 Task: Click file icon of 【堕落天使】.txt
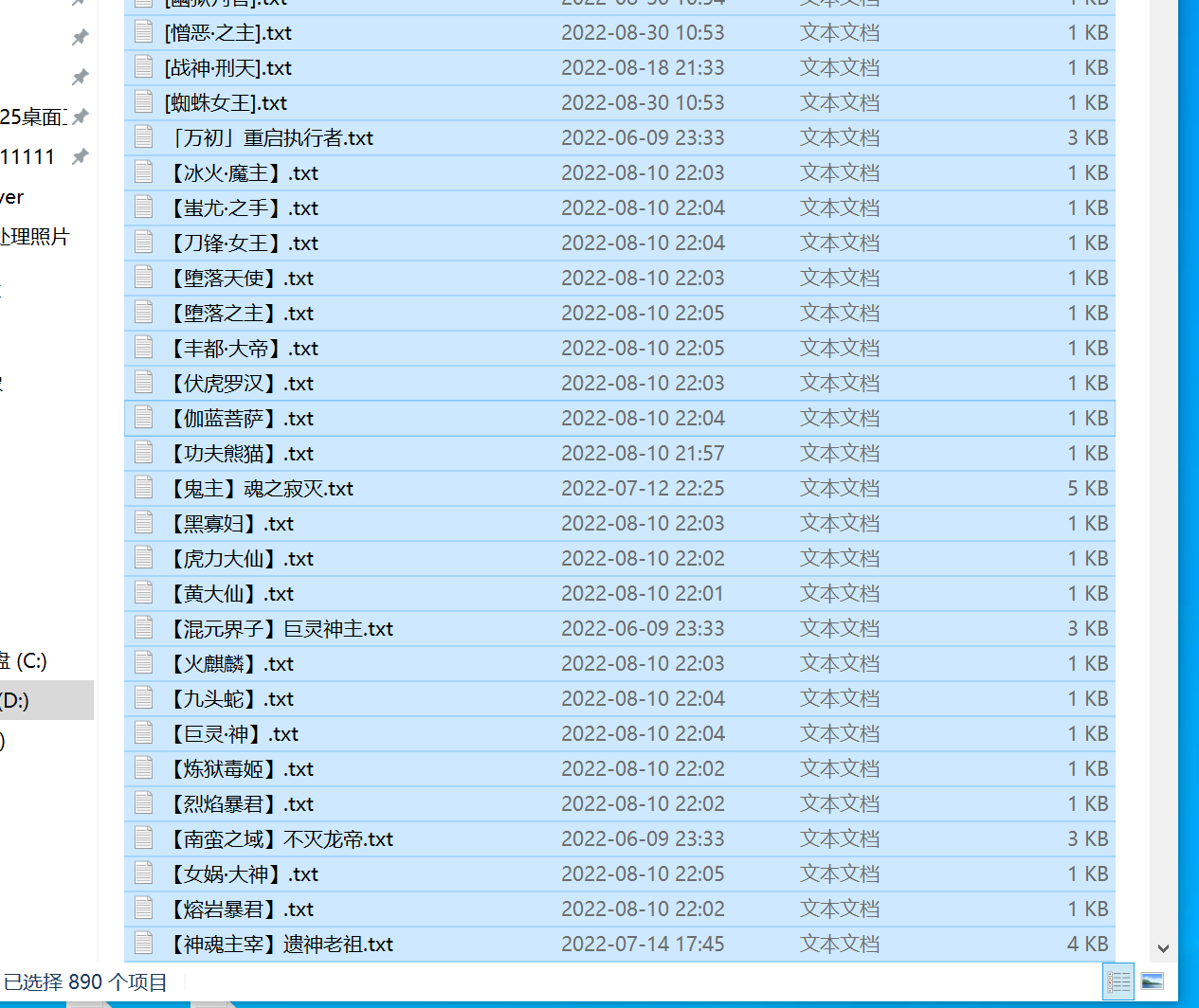(144, 278)
